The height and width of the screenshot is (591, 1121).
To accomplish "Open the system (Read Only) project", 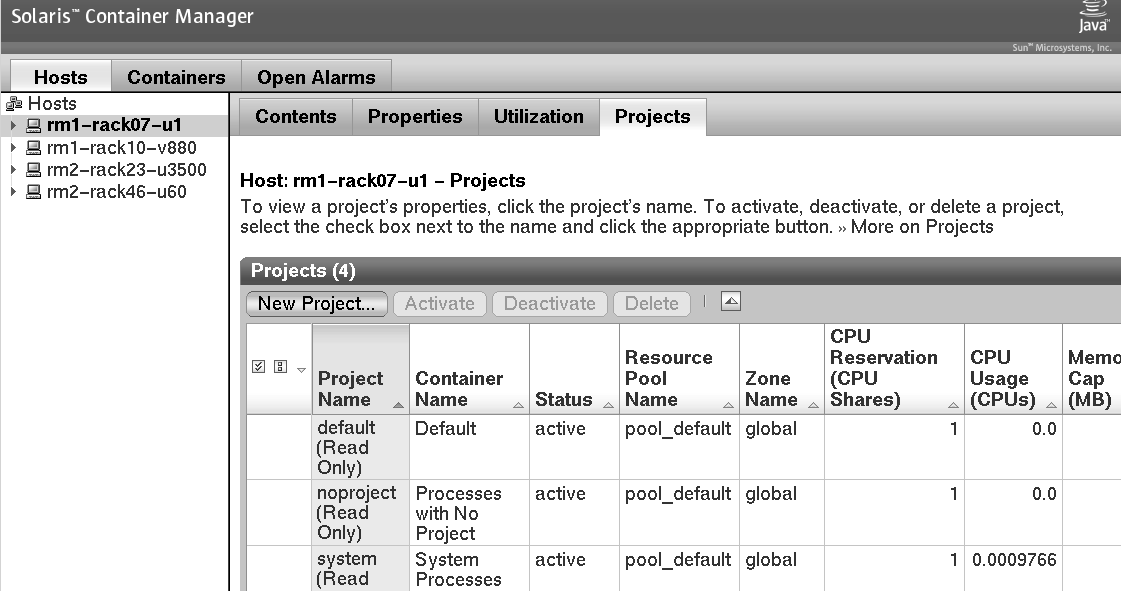I will [x=347, y=569].
